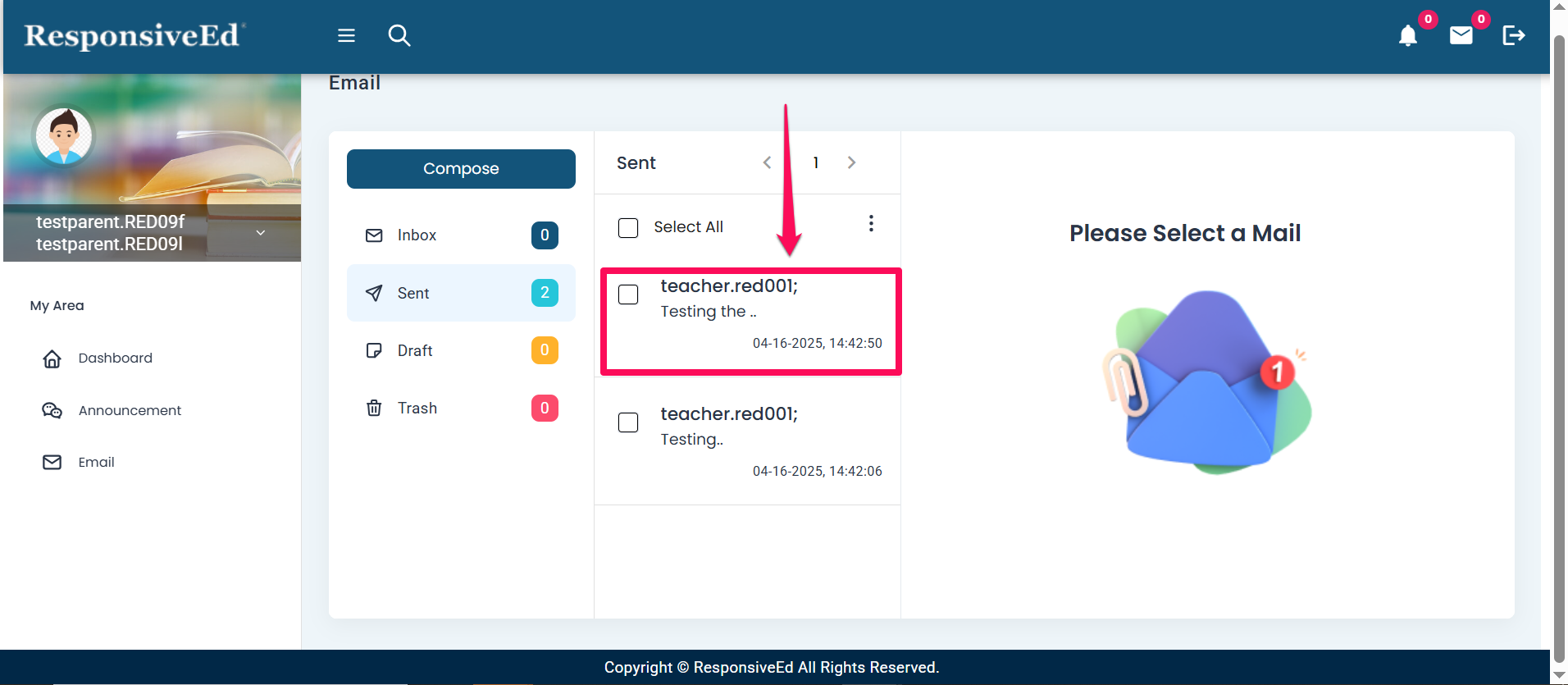Screen dimensions: 1568x685
Task: Click the ResponsiveEd logo
Action: pyautogui.click(x=133, y=36)
